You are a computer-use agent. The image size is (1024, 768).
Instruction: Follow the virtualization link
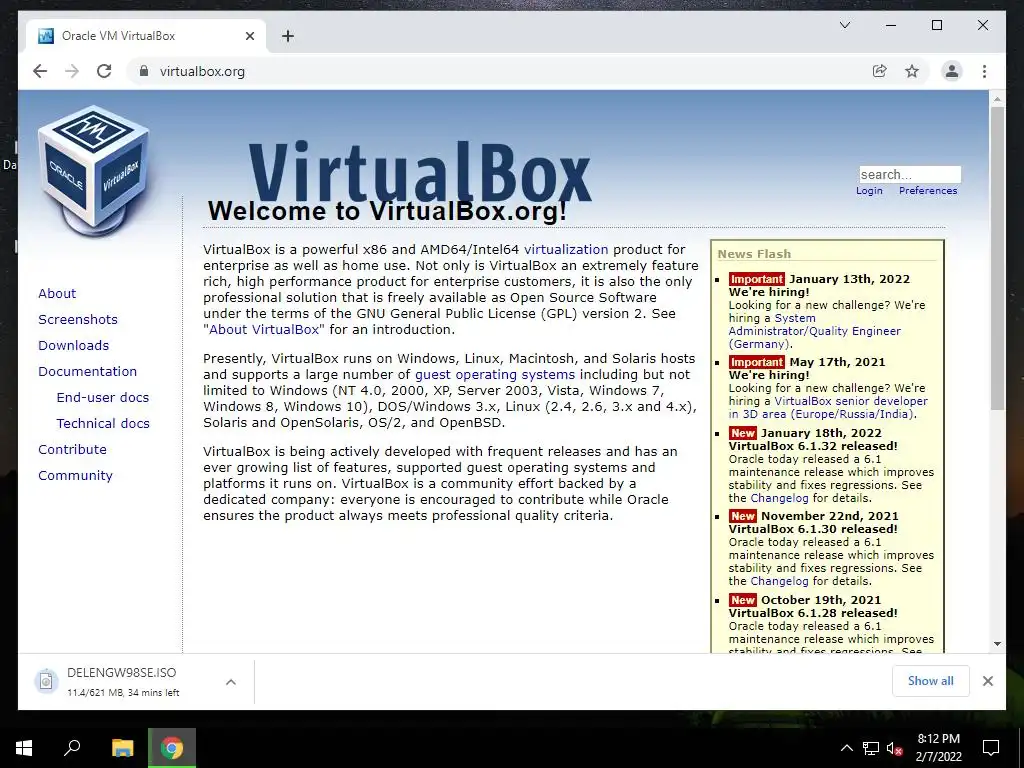[566, 249]
